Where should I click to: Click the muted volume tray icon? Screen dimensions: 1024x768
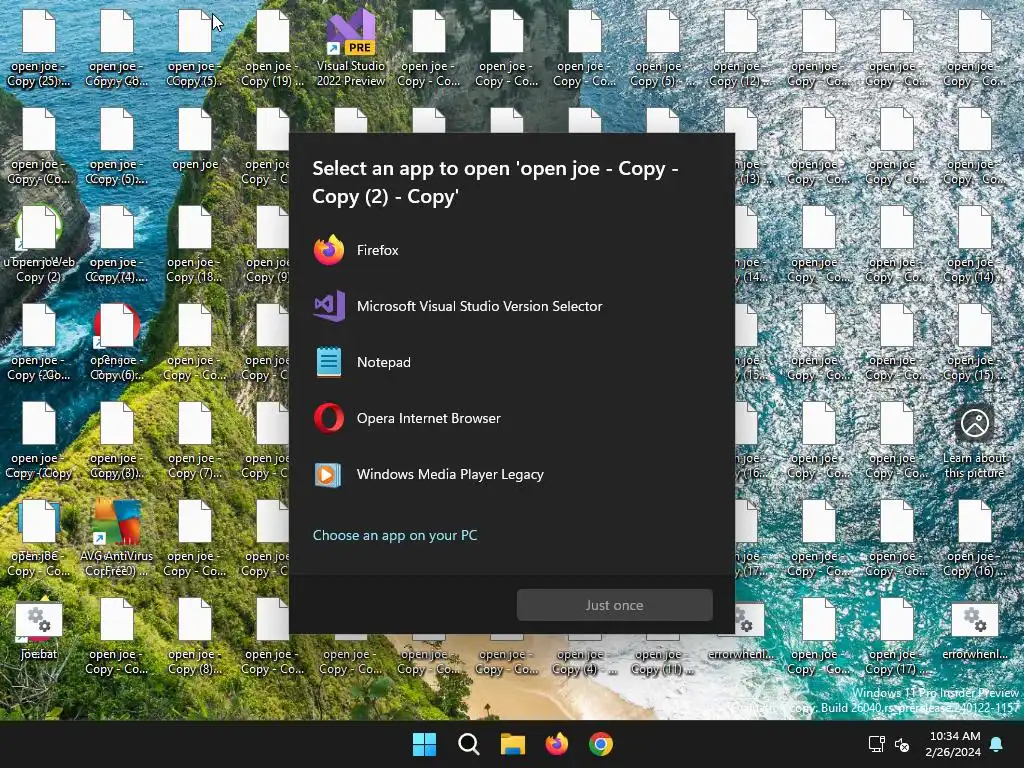click(902, 744)
